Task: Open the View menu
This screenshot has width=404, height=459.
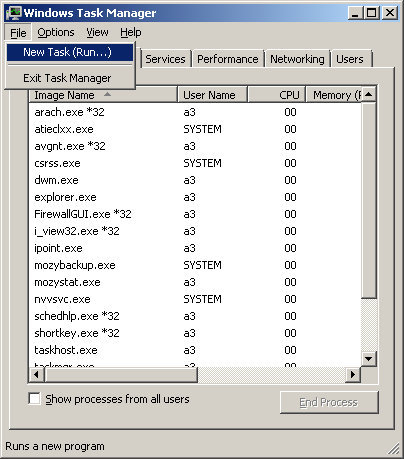Action: pyautogui.click(x=97, y=32)
